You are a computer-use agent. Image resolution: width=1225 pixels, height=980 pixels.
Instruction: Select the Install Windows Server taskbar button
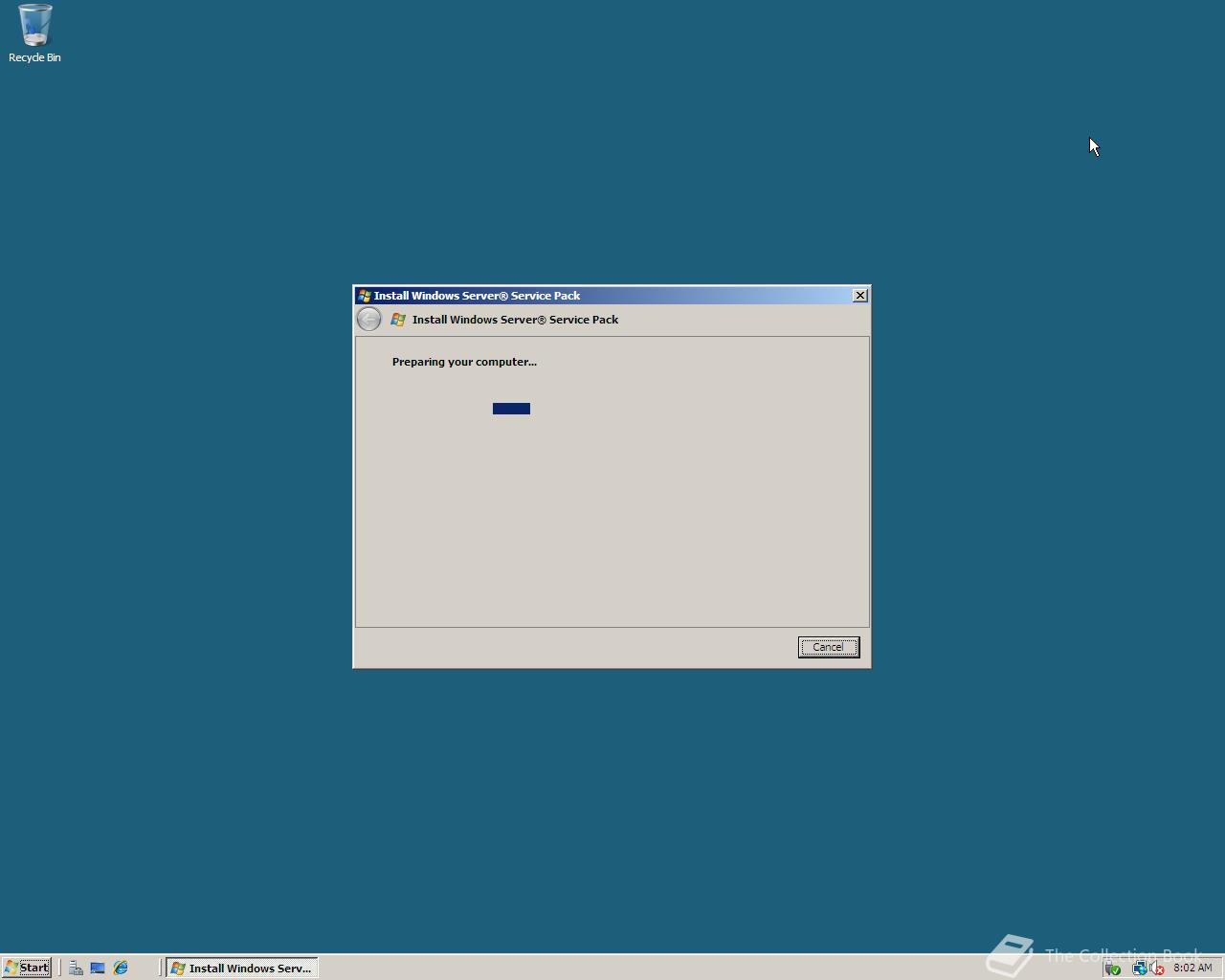(x=242, y=968)
